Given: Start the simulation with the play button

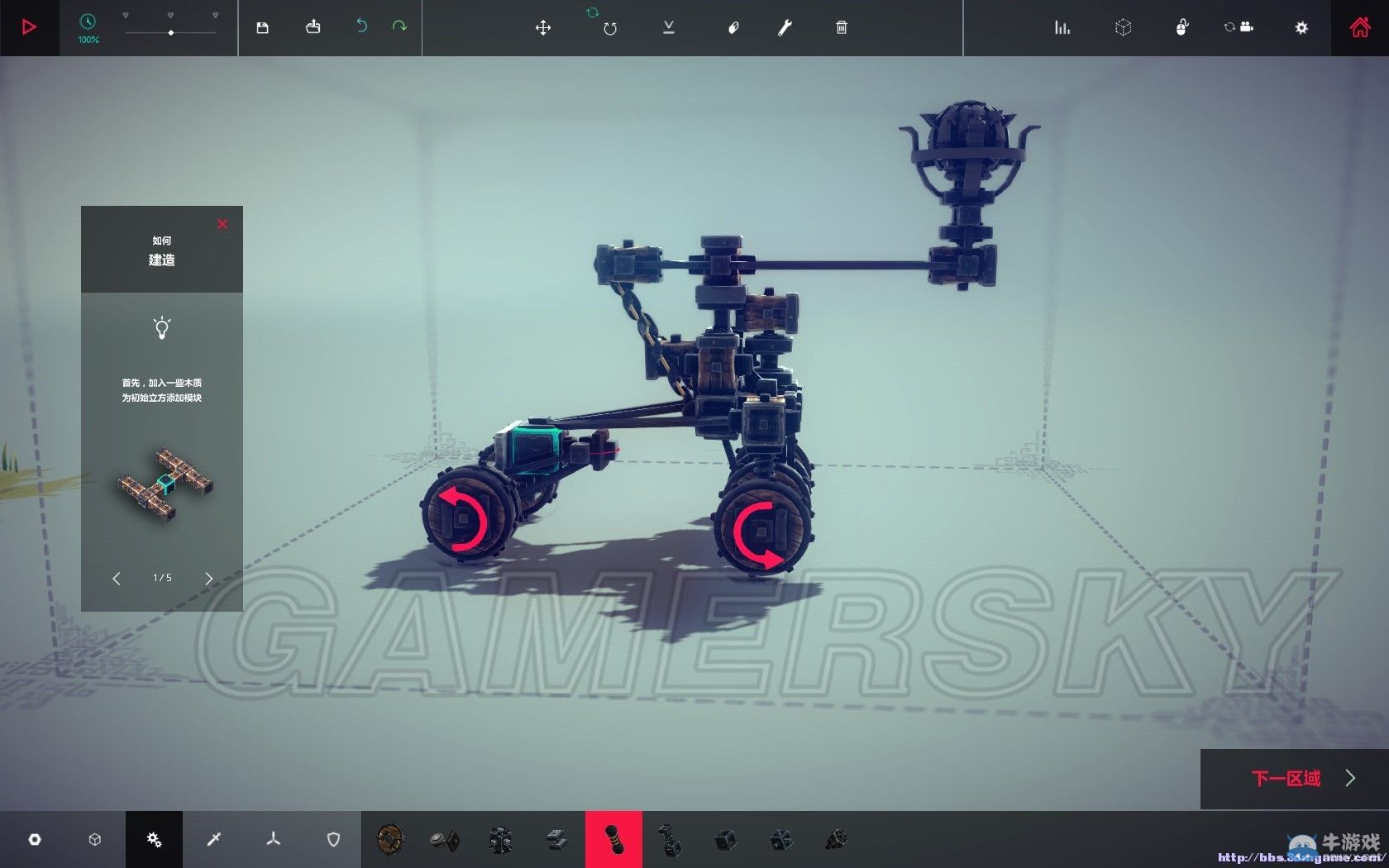Looking at the screenshot, I should [x=29, y=27].
